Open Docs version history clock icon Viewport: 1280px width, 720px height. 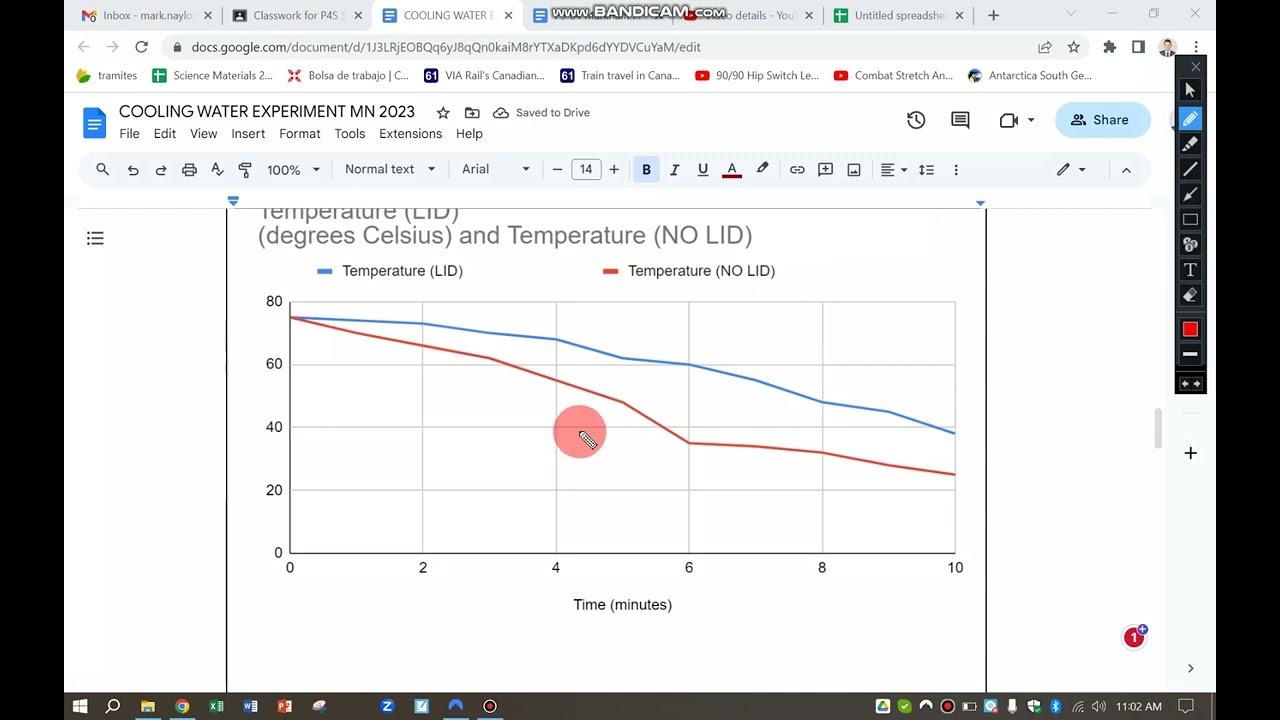pyautogui.click(x=916, y=120)
